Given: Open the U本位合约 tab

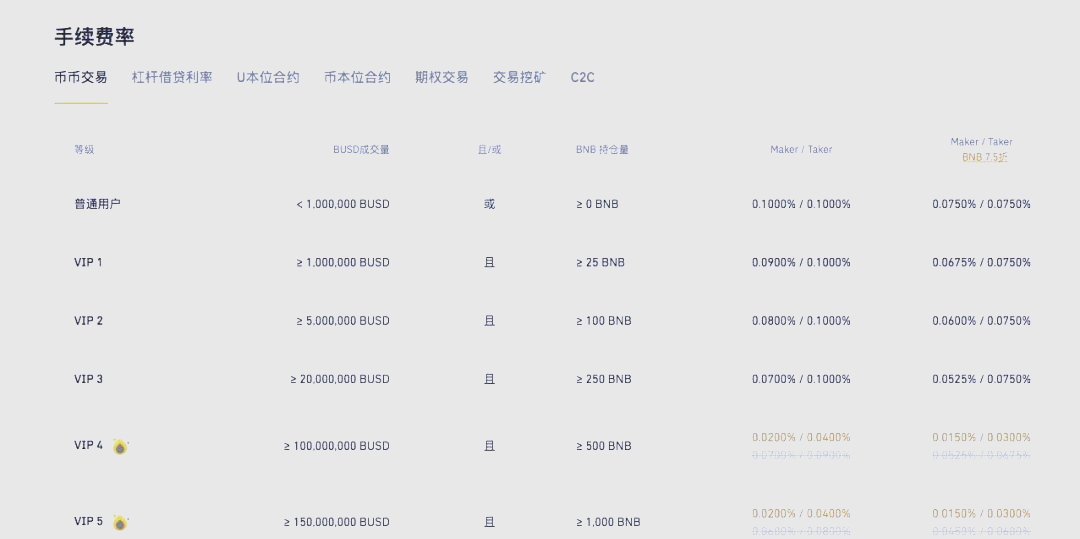Looking at the screenshot, I should 268,77.
